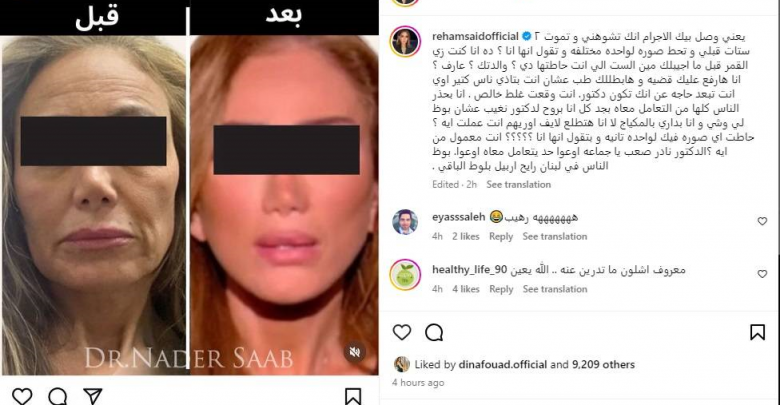
Task: Like healthy_life_90's comment with the small heart
Action: click(762, 274)
